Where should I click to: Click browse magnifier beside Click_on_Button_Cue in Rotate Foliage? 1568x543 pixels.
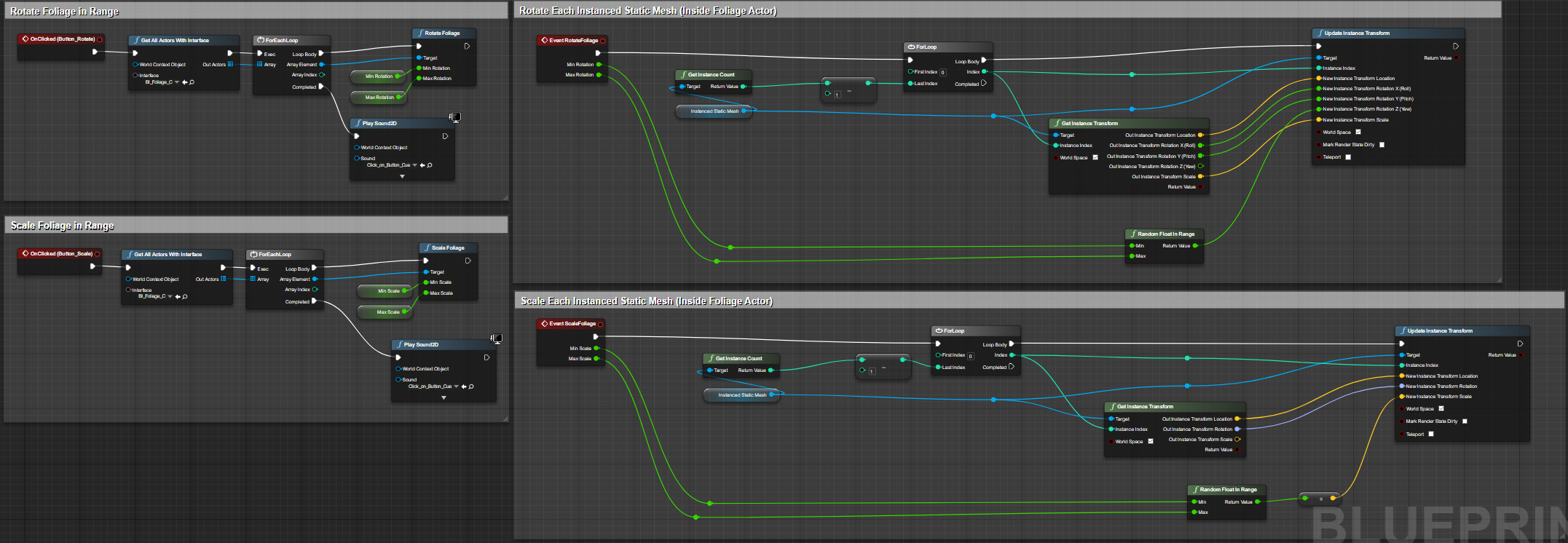[430, 165]
